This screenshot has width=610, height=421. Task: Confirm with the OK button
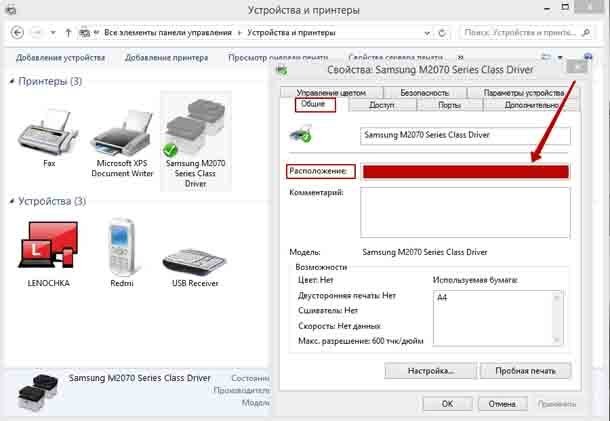447,404
